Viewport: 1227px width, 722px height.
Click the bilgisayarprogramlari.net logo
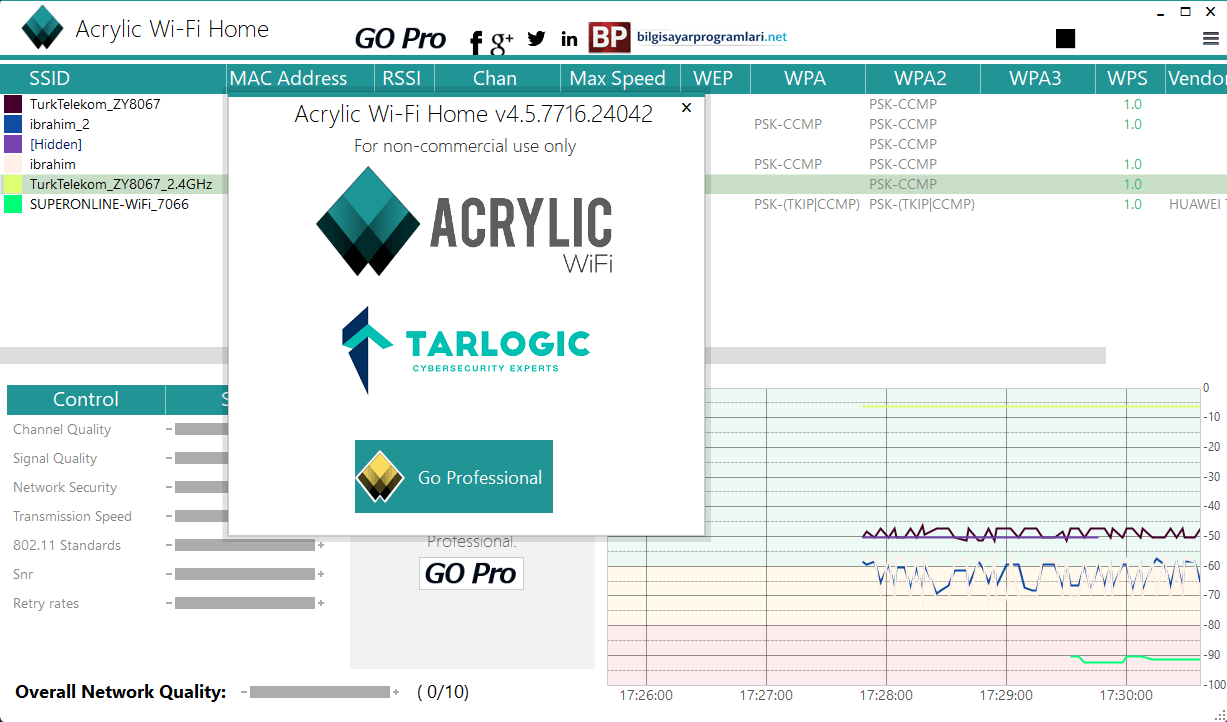688,37
